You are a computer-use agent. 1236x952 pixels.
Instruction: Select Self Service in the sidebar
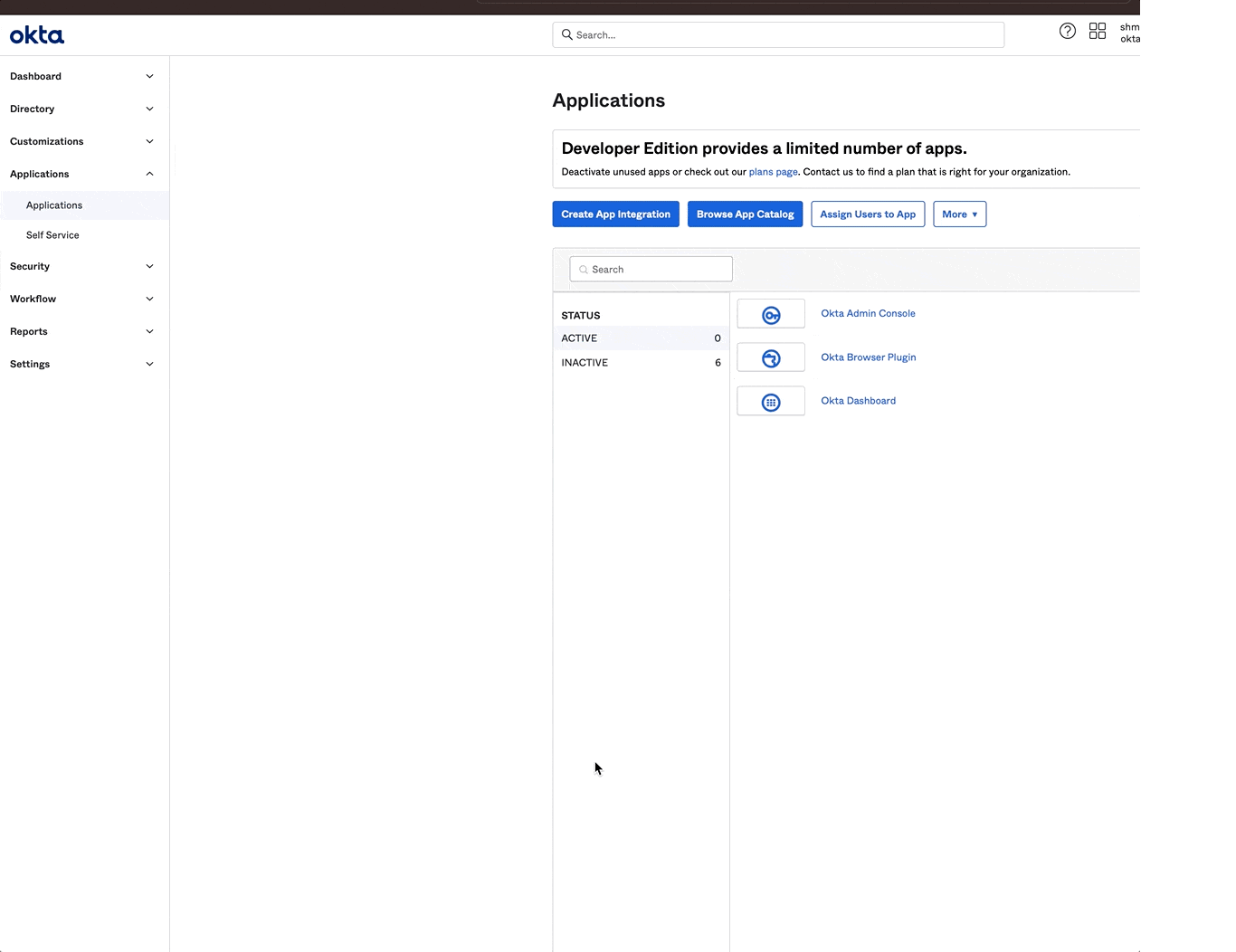coord(84,235)
